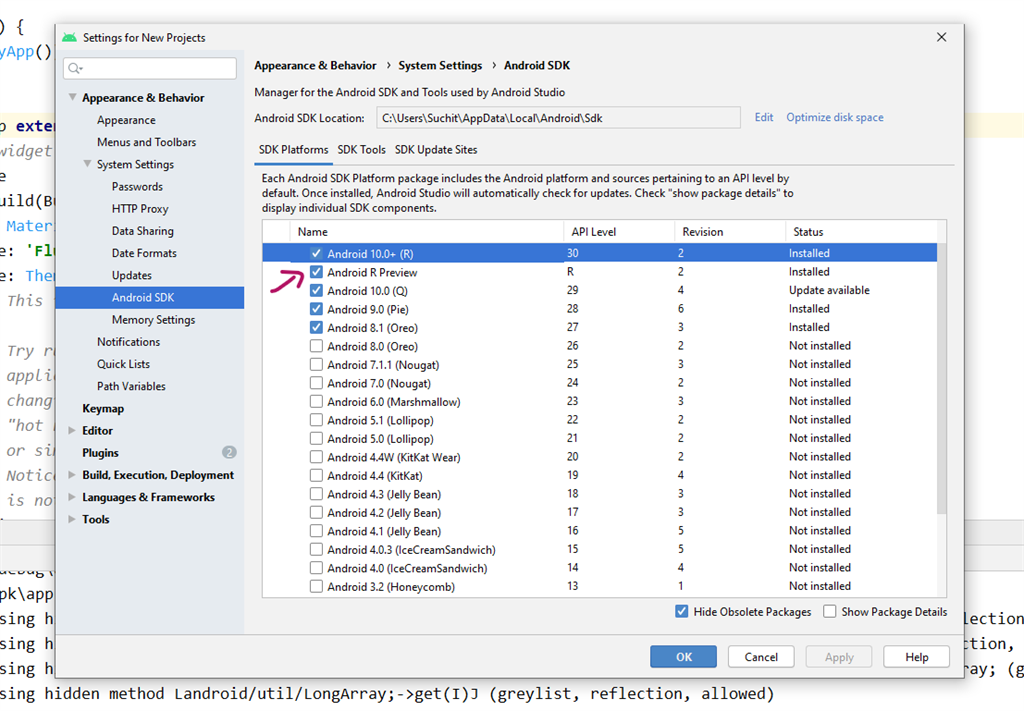Select Android SDK in the settings tree
This screenshot has height=711, width=1024.
pos(150,298)
